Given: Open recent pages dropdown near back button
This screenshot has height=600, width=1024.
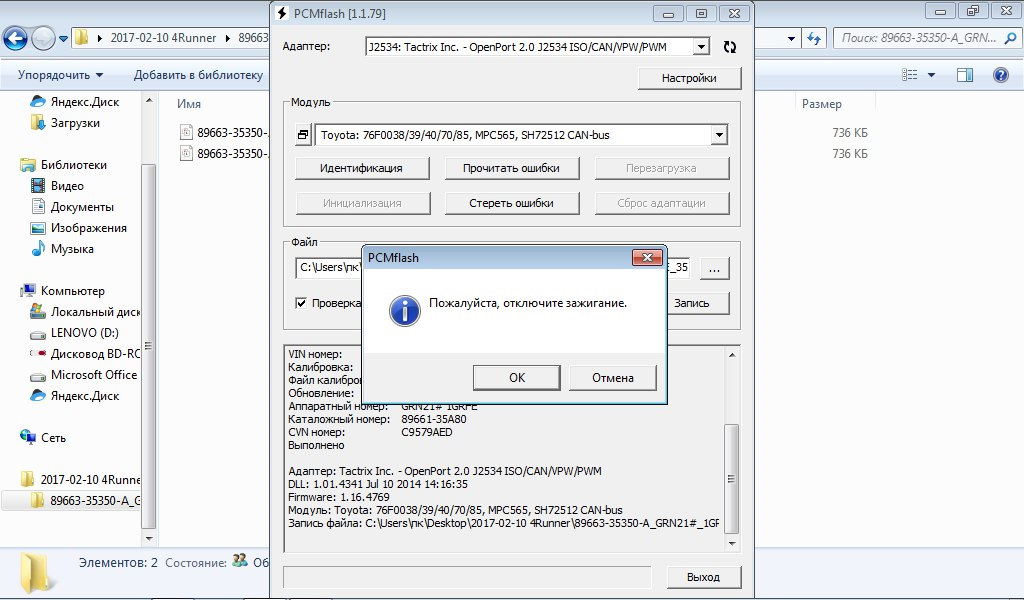Looking at the screenshot, I should click(x=63, y=39).
